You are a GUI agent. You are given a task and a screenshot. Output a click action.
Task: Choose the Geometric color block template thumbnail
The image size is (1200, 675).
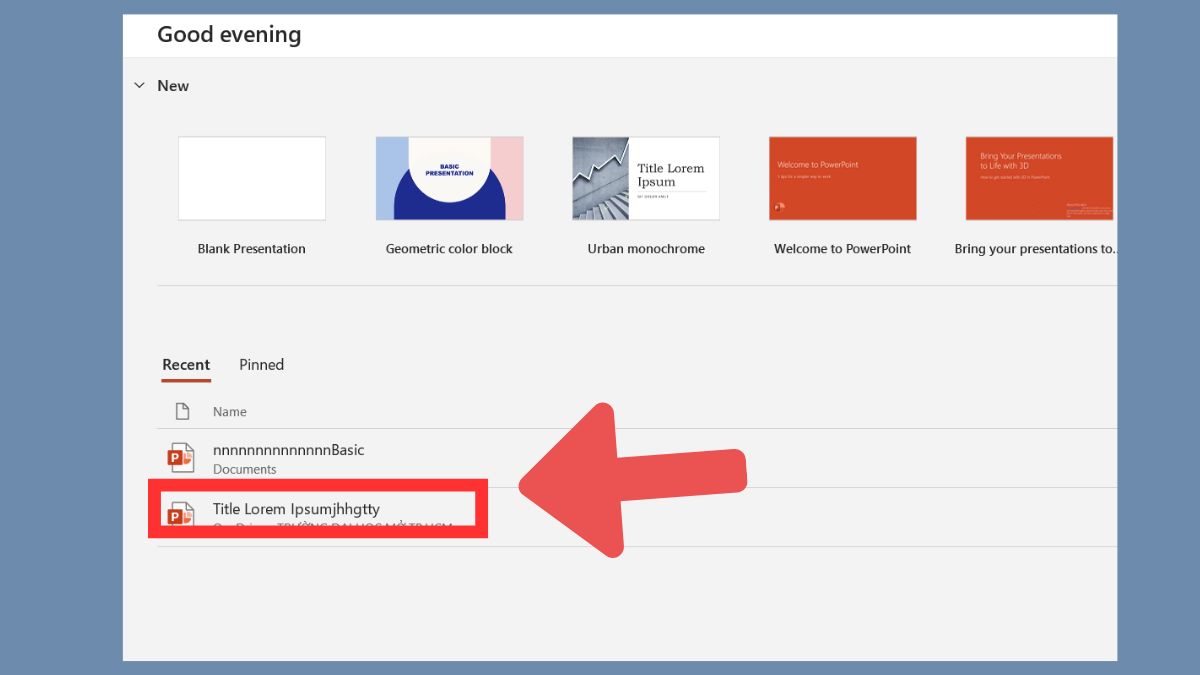[449, 178]
